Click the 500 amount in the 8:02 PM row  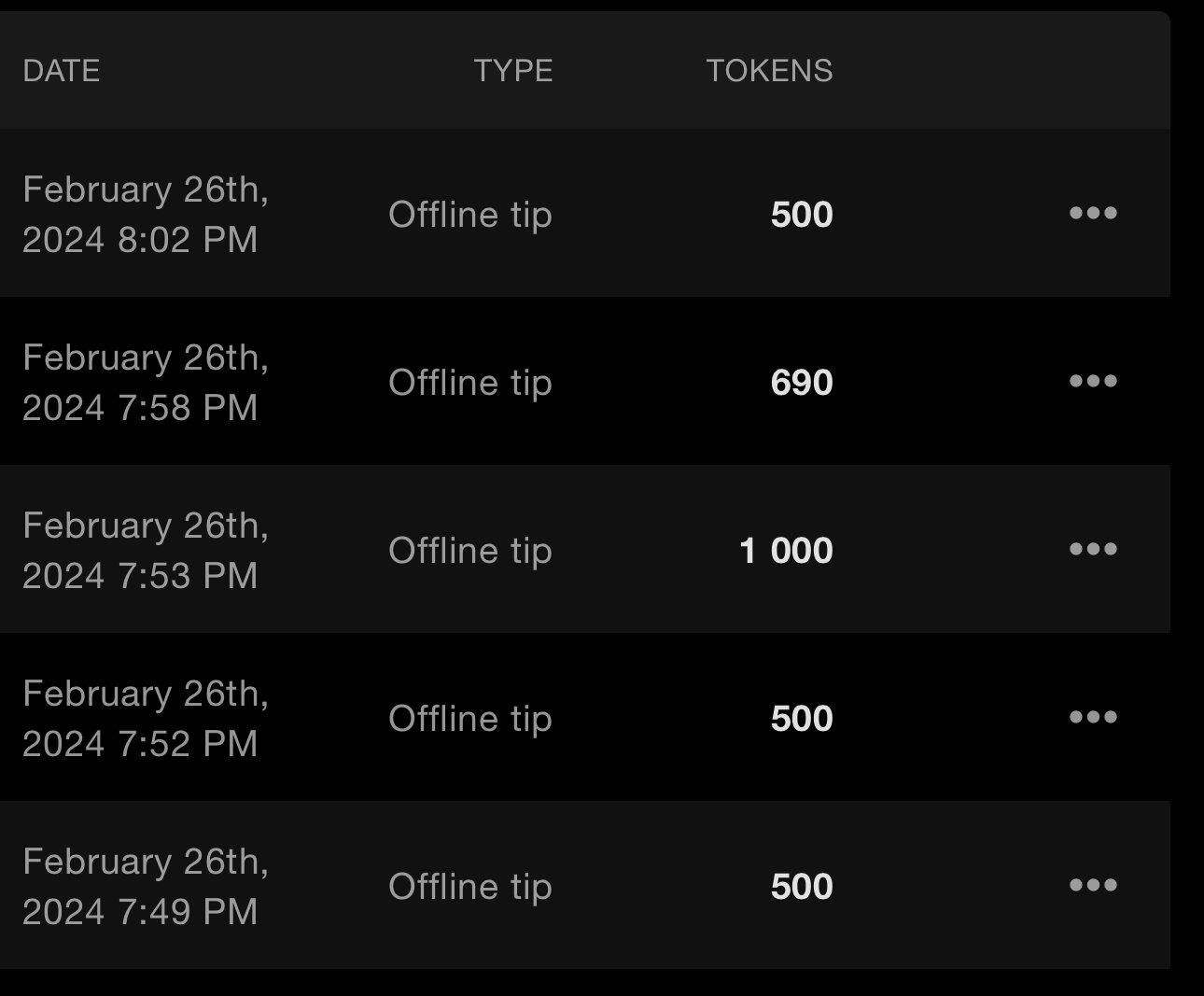coord(802,215)
